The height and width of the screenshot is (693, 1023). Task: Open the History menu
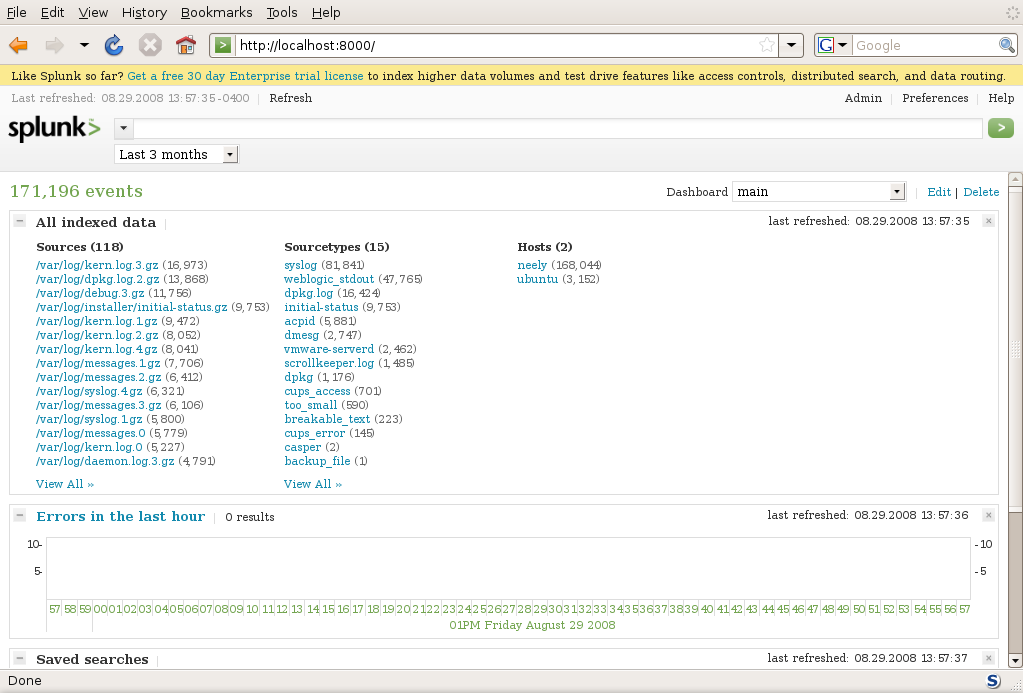[x=144, y=12]
